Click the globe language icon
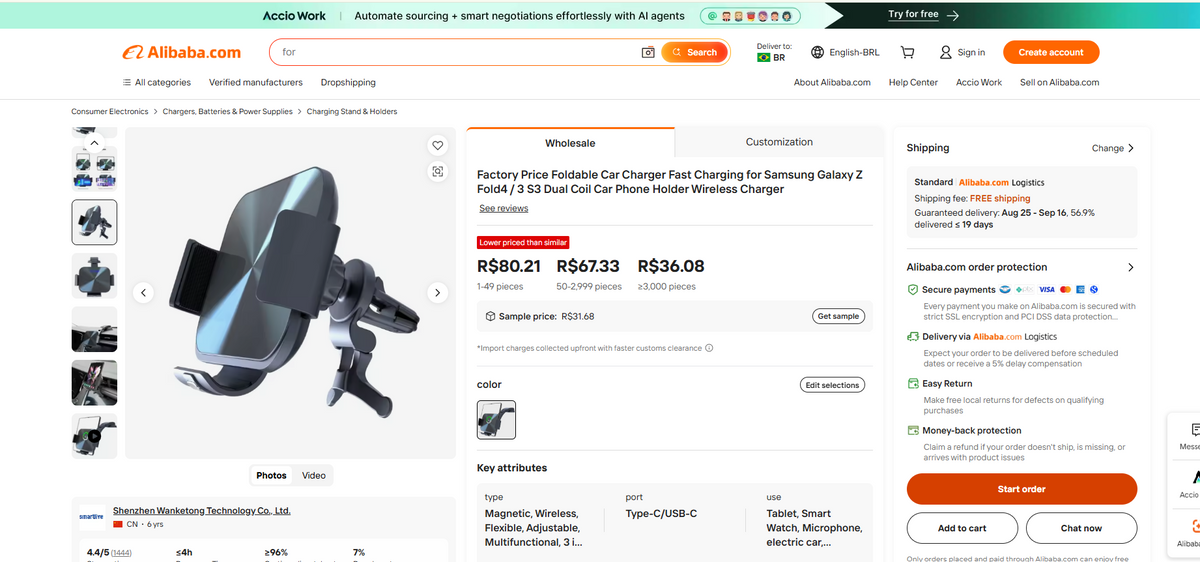1200x562 pixels. click(x=817, y=52)
